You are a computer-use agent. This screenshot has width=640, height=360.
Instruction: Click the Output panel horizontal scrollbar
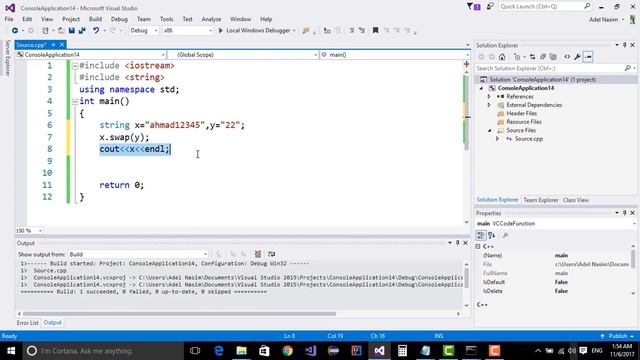179,314
